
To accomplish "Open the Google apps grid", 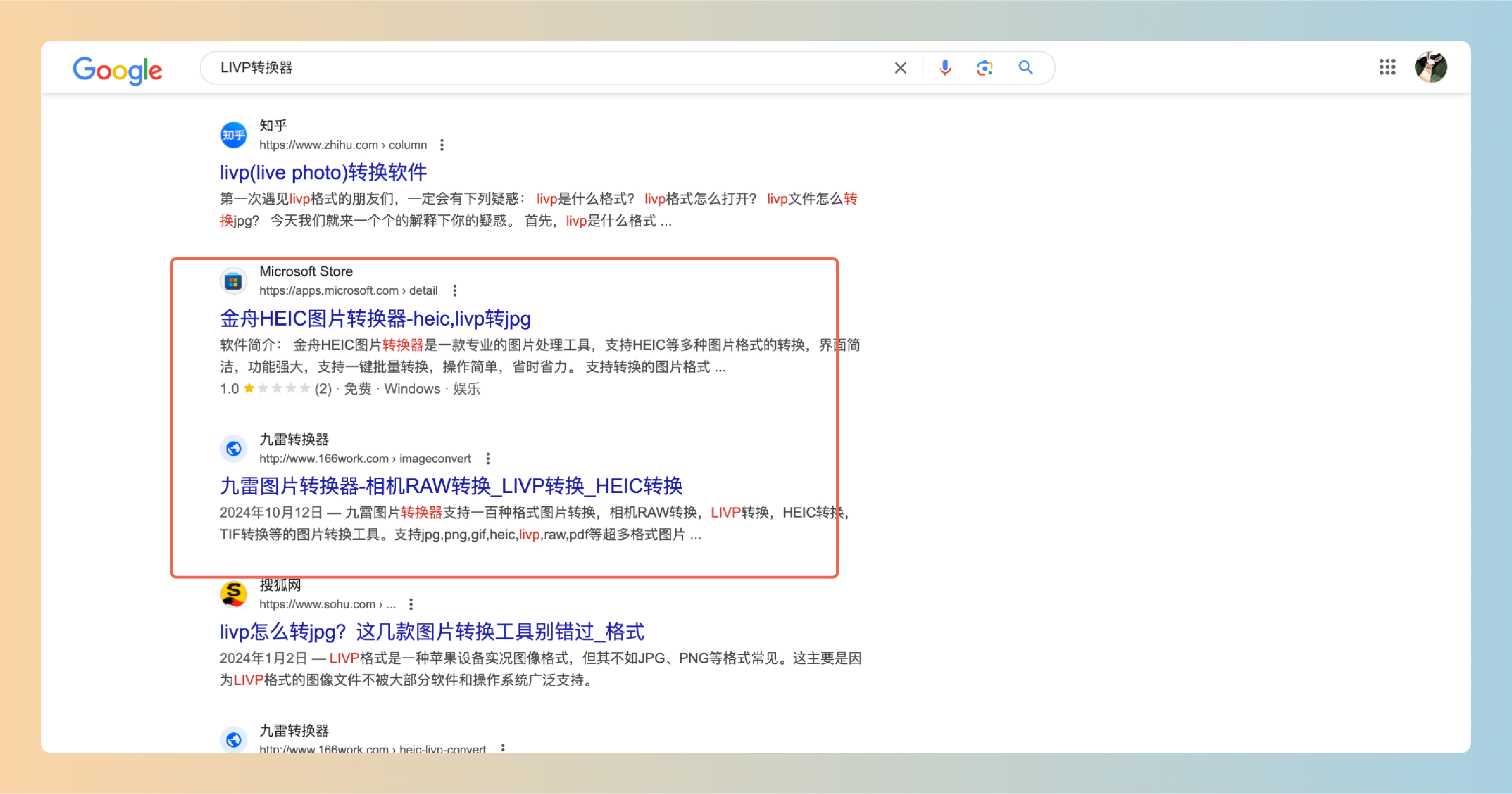I will (1387, 67).
